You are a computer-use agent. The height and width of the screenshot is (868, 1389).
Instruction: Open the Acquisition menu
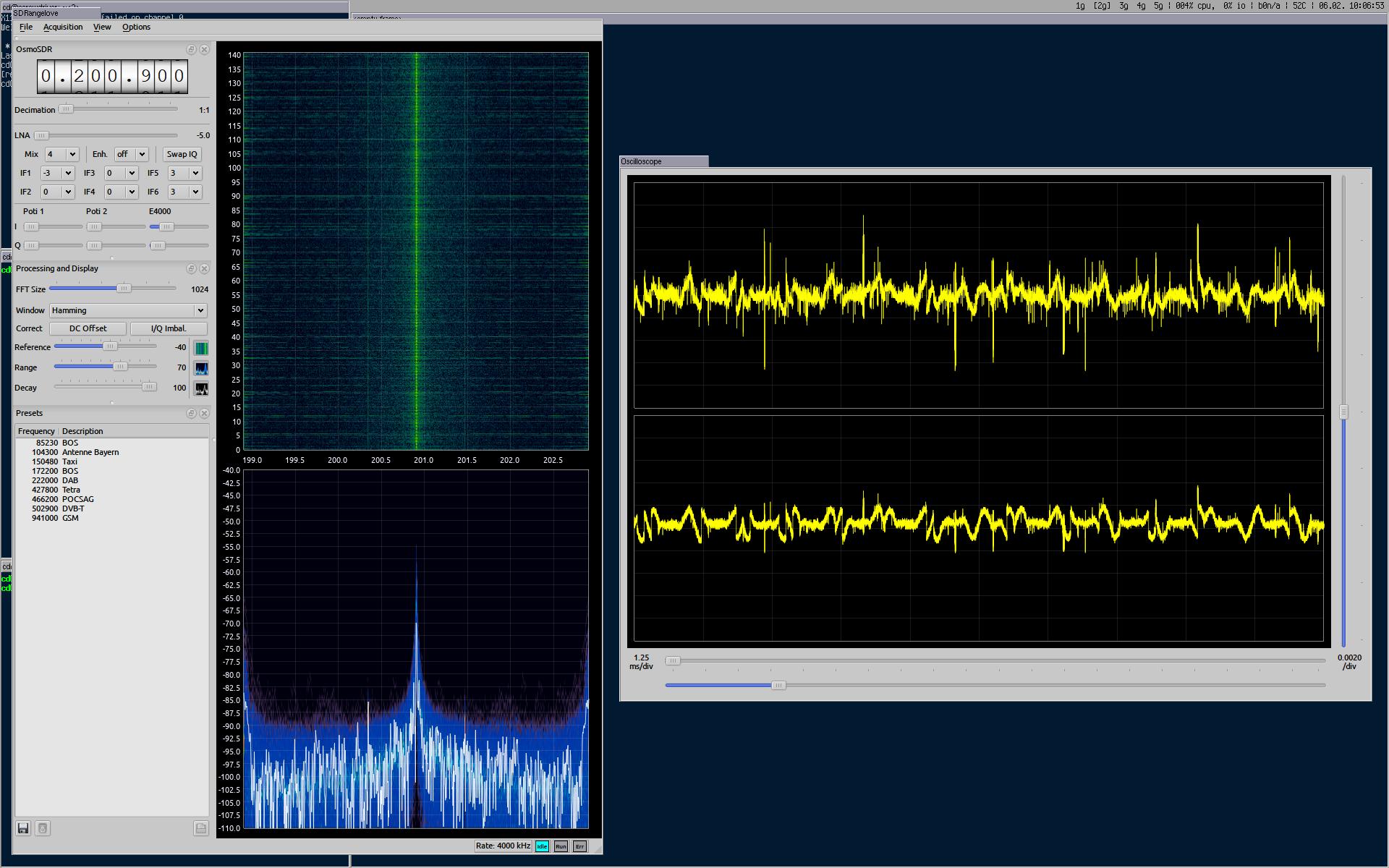click(x=63, y=27)
